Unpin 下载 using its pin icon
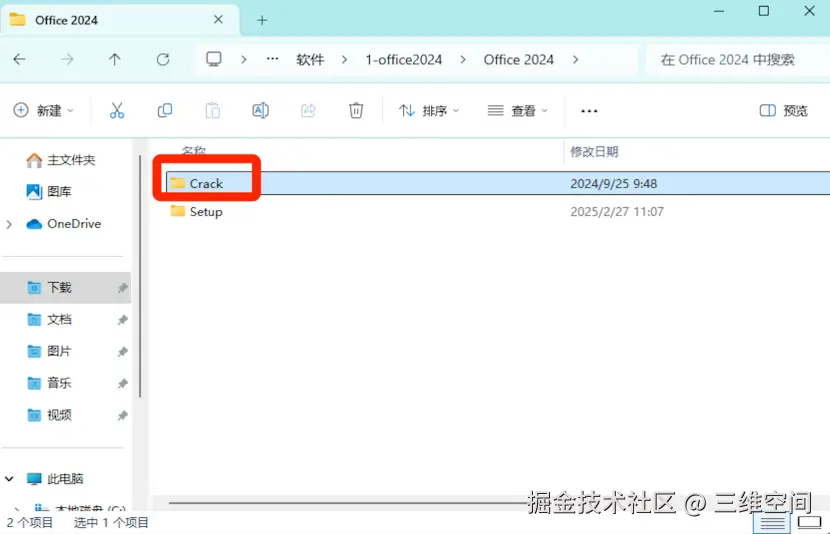Viewport: 830px width, 534px height. pyautogui.click(x=122, y=288)
